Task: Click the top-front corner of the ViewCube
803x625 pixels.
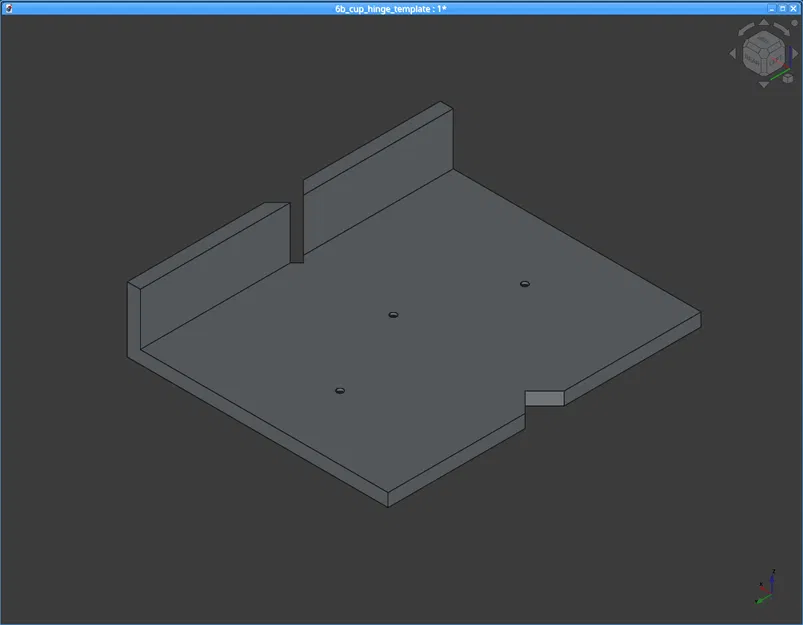Action: (762, 52)
